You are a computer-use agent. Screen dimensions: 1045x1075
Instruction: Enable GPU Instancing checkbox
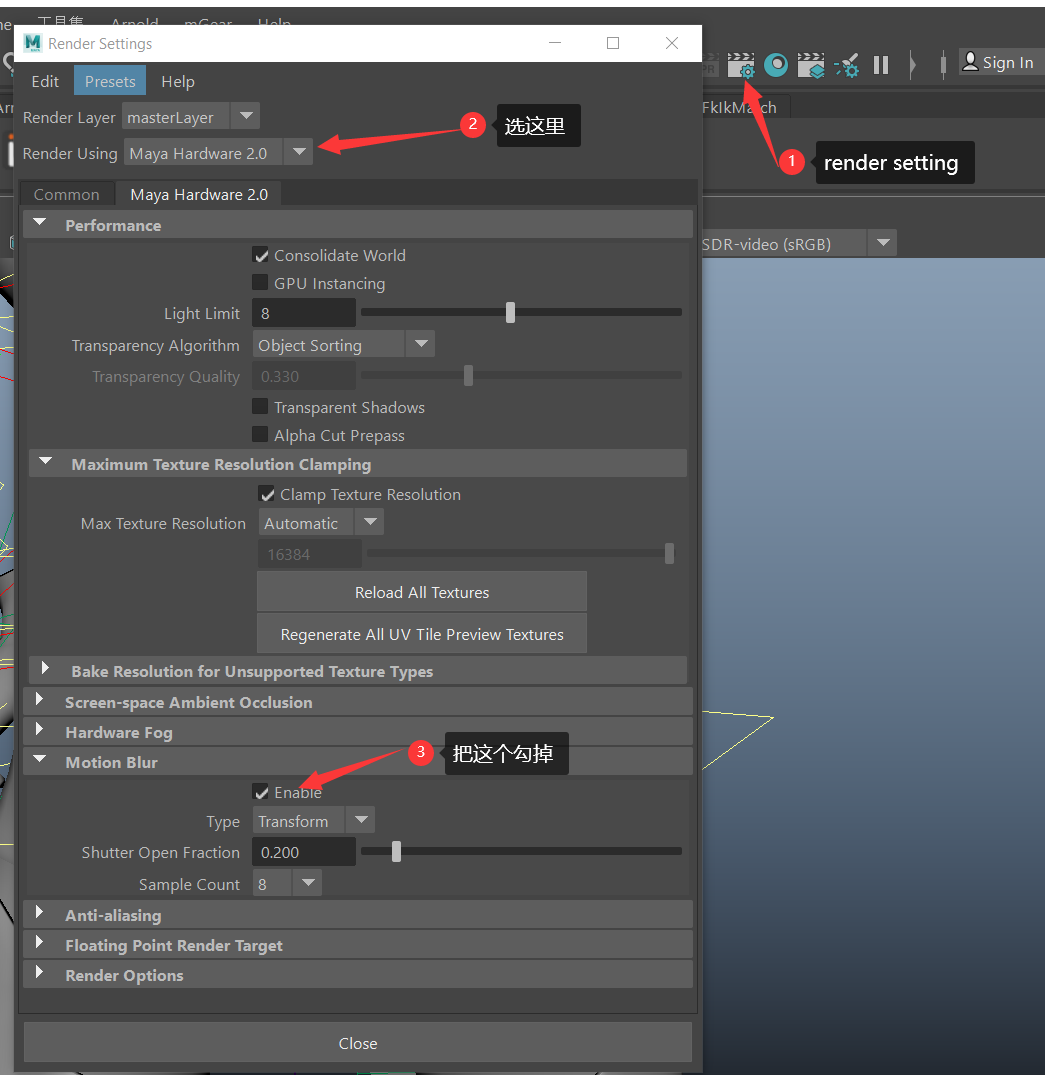[x=260, y=282]
